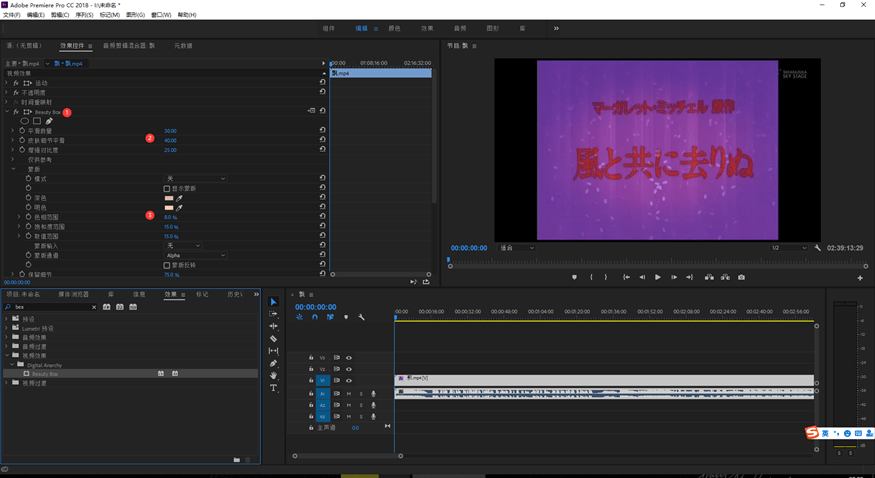Screen dimensions: 875x478
Task: Click the 平滑数量 value 30.00
Action: point(170,131)
